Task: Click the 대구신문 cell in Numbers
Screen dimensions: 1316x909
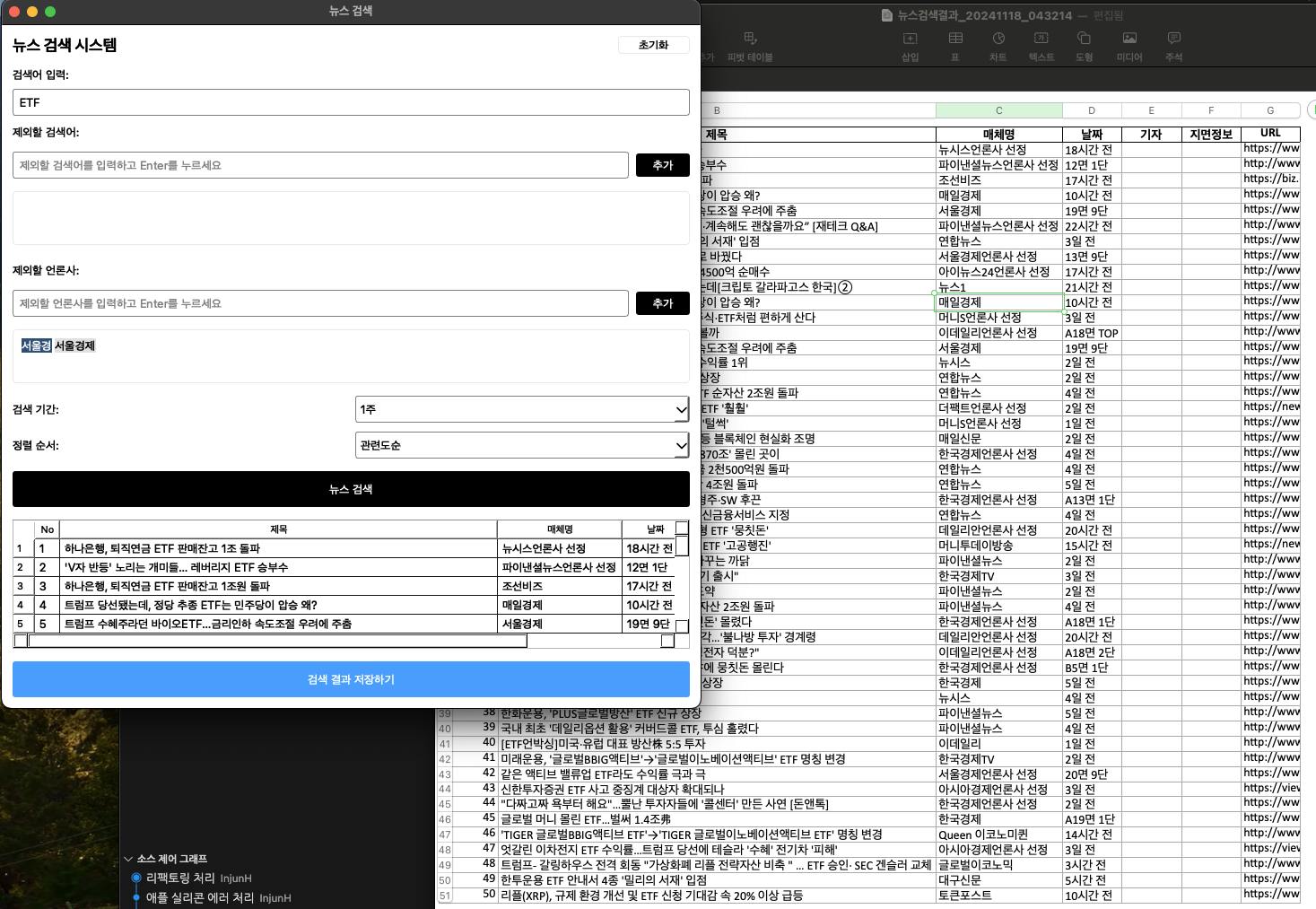Action: [998, 880]
